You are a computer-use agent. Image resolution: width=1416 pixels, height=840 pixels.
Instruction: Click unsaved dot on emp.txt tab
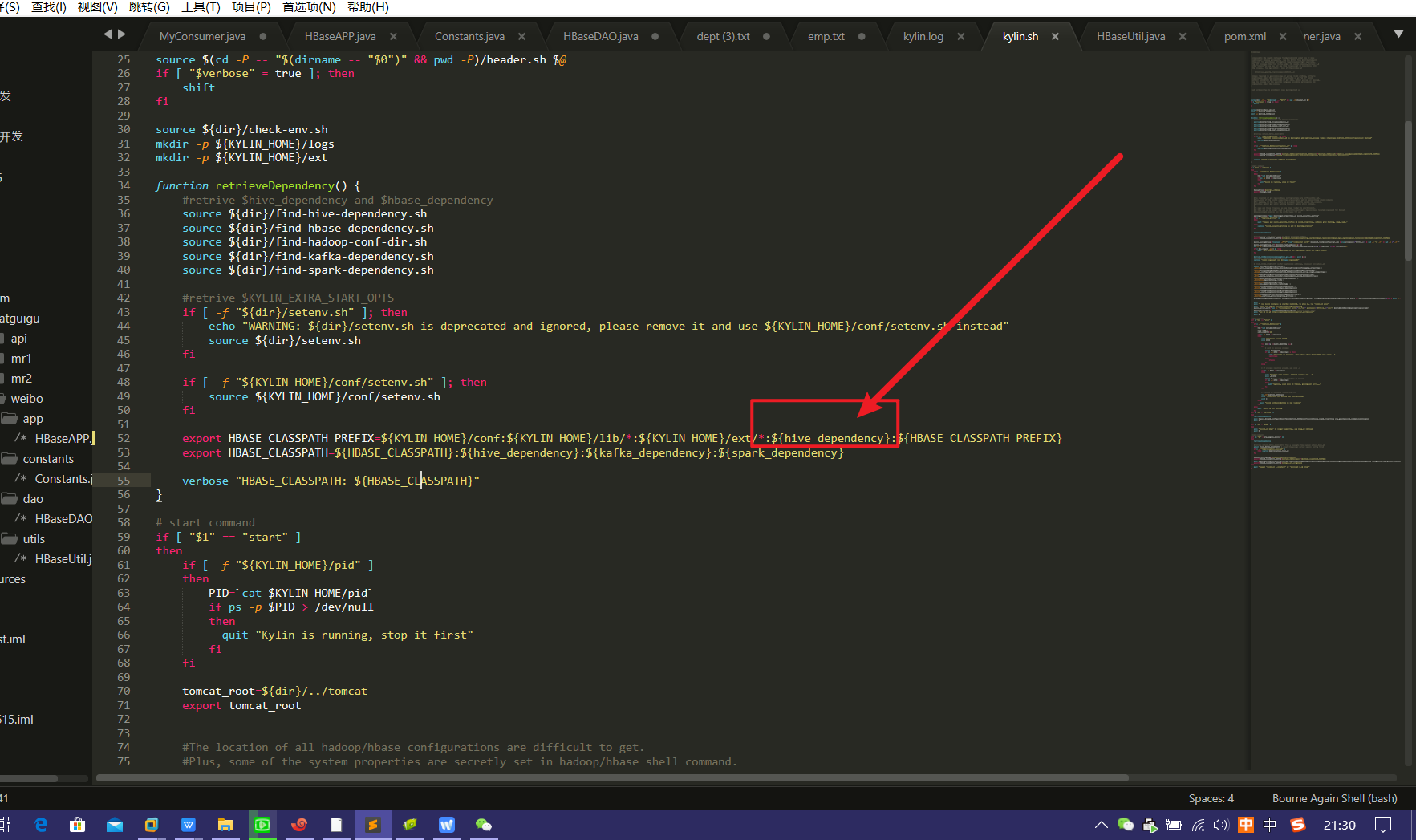(862, 36)
